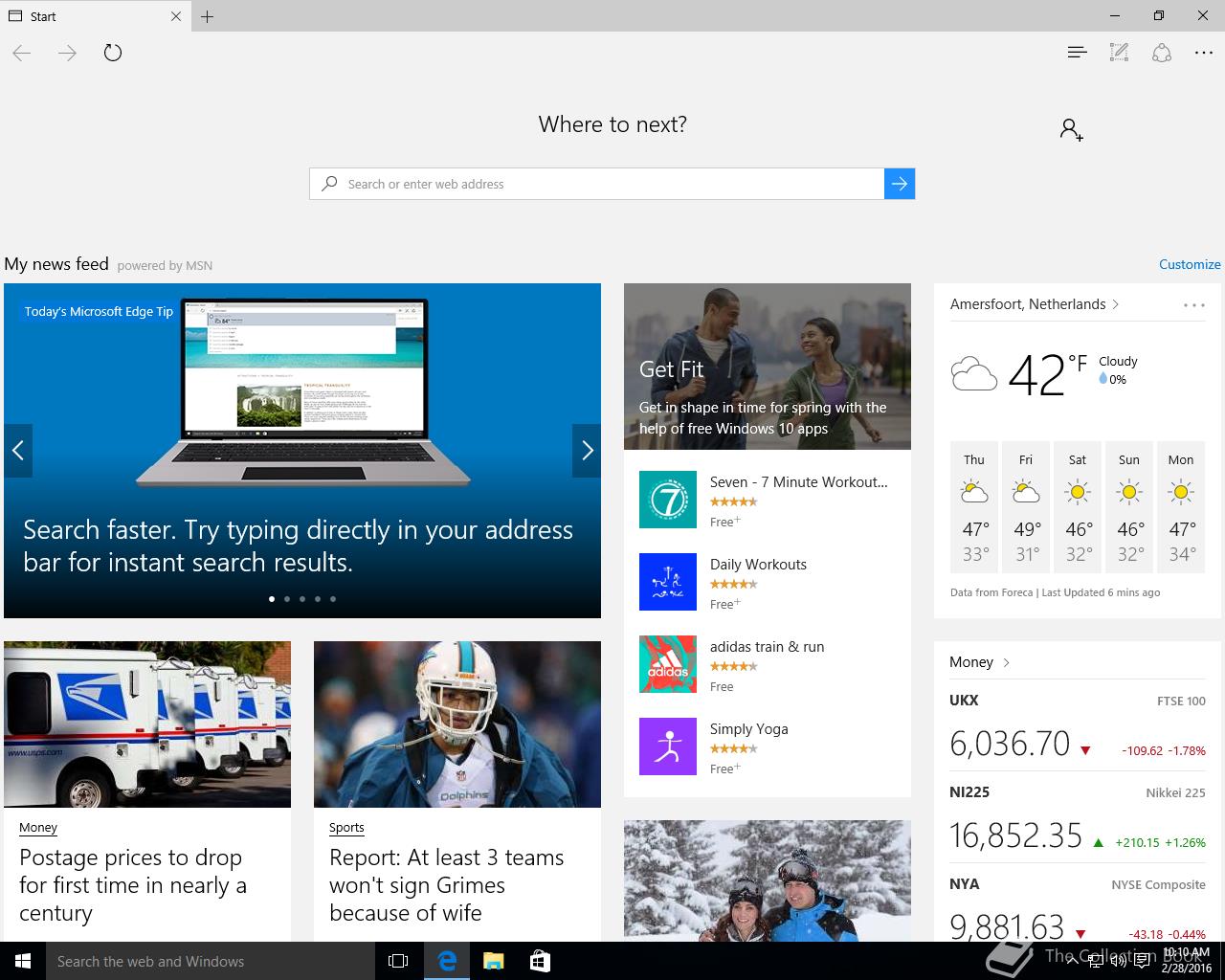
Task: Expand Amersfoort, Netherlands weather location
Action: [1035, 304]
